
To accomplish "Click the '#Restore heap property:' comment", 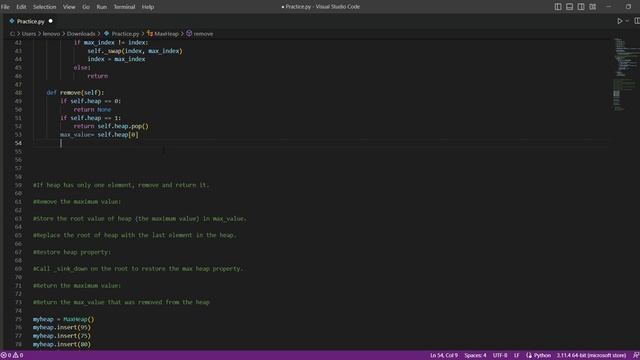I will (x=72, y=252).
